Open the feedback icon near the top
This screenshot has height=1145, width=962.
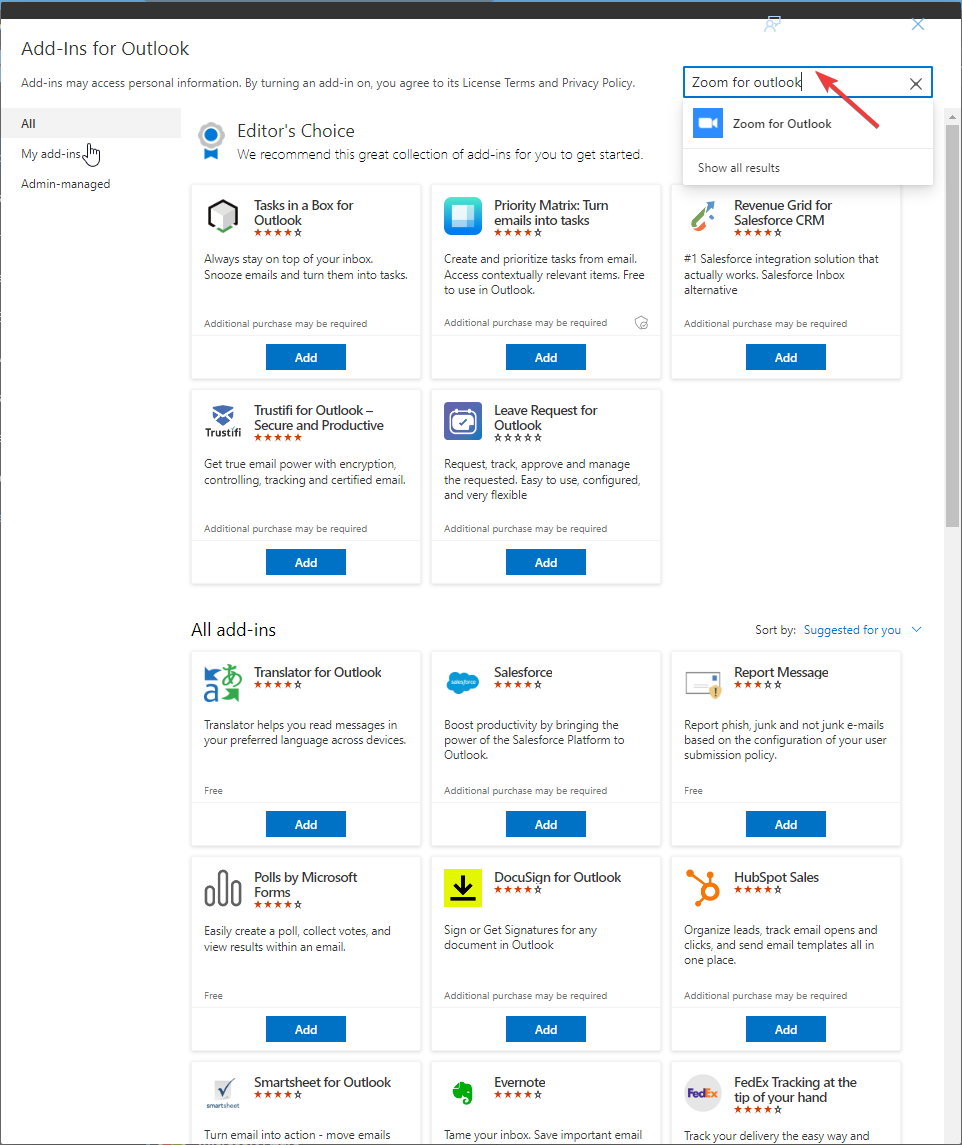coord(772,25)
